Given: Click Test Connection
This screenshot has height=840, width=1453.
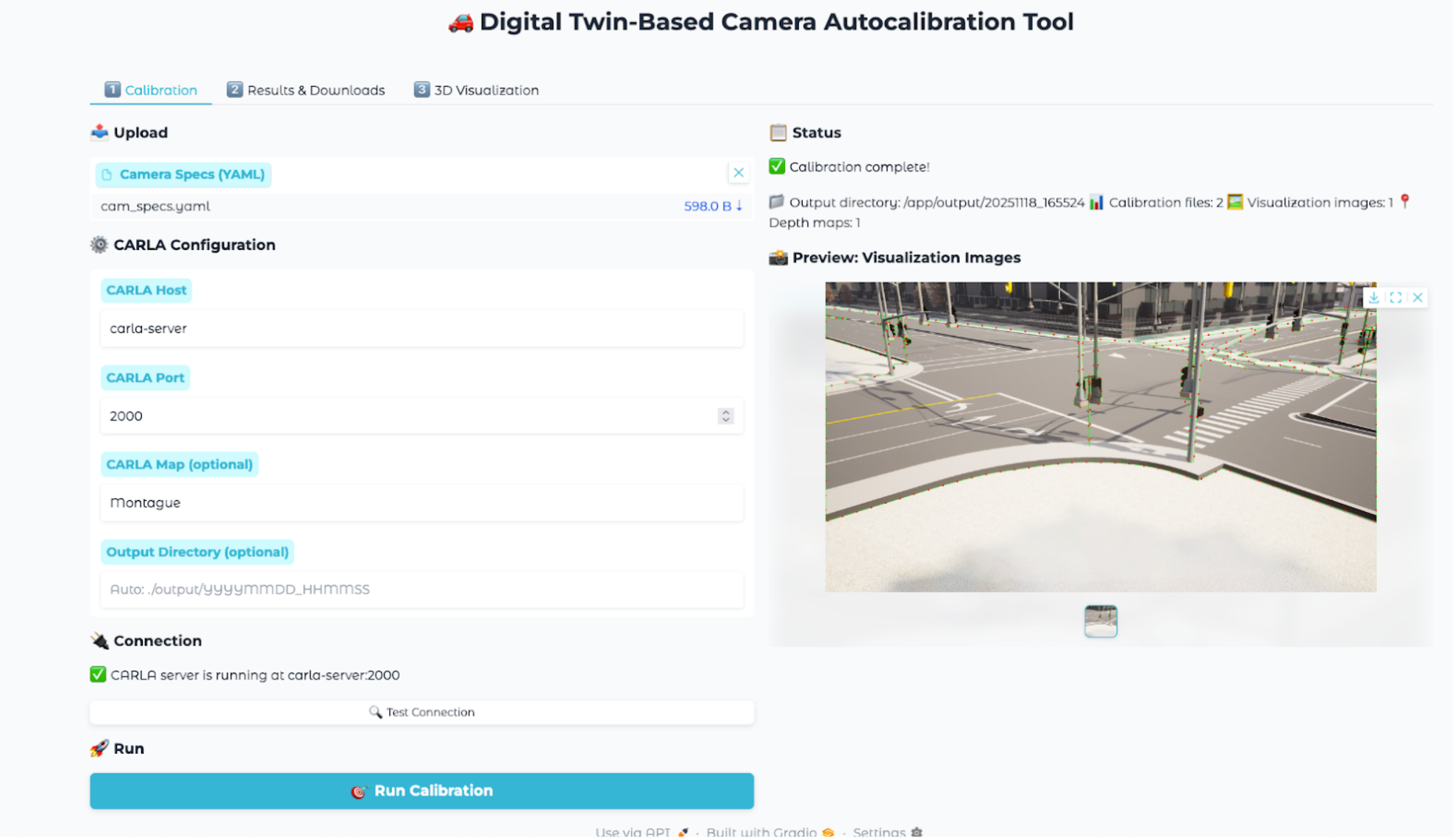Looking at the screenshot, I should pyautogui.click(x=422, y=711).
